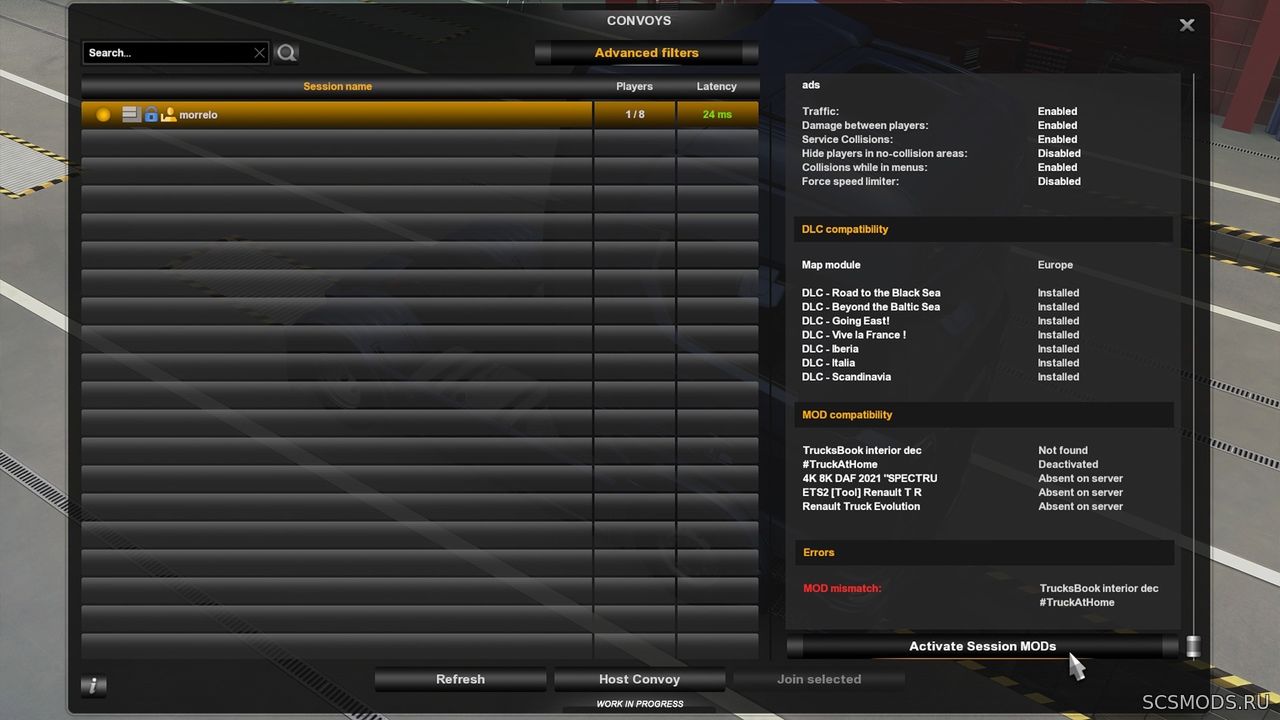Click the blue padlock icon on morrelo
Viewport: 1280px width, 720px height.
(x=151, y=114)
